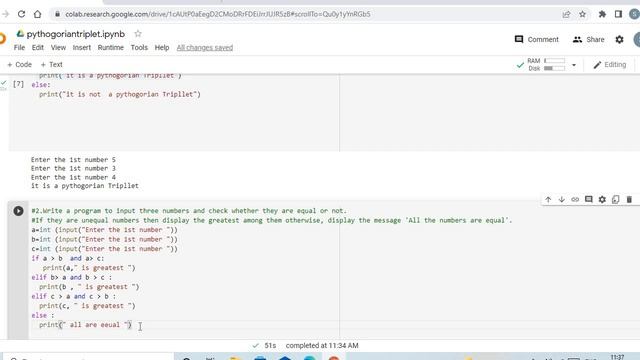Go forward in browser history
Image resolution: width=640 pixels, height=360 pixels.
[x=5, y=14]
